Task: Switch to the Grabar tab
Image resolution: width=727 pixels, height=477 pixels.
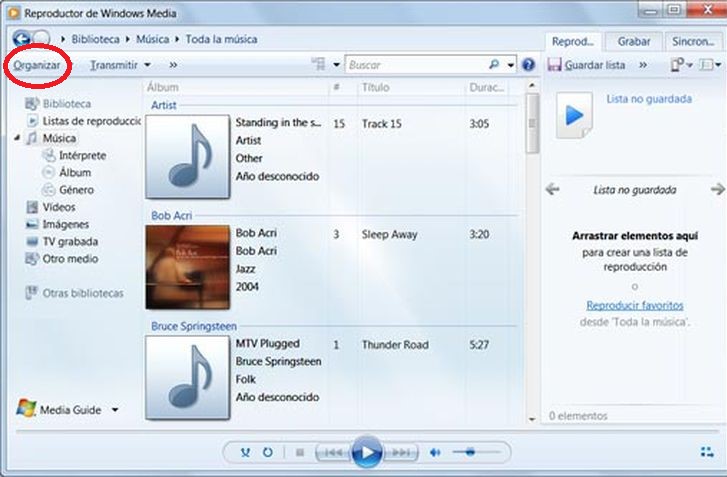Action: pyautogui.click(x=633, y=42)
